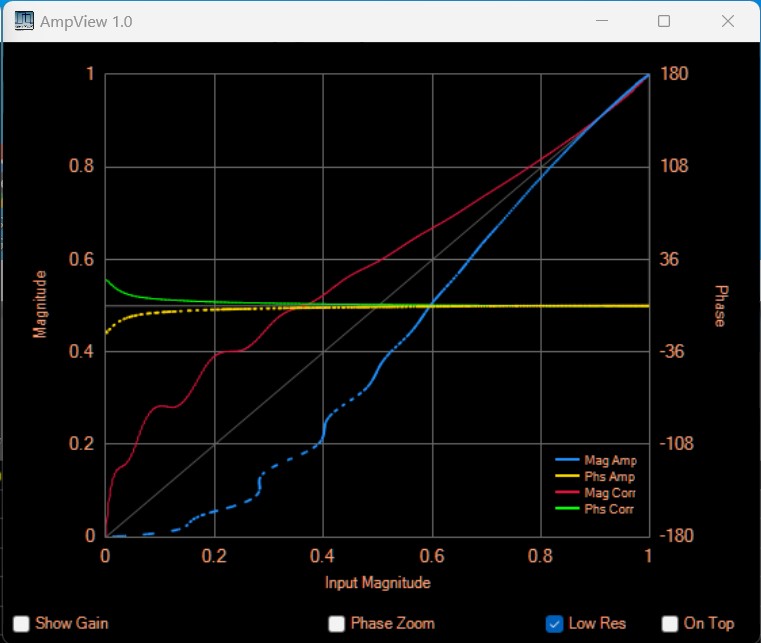Viewport: 761px width, 643px height.
Task: Enable the Show Gain checkbox
Action: pos(21,623)
